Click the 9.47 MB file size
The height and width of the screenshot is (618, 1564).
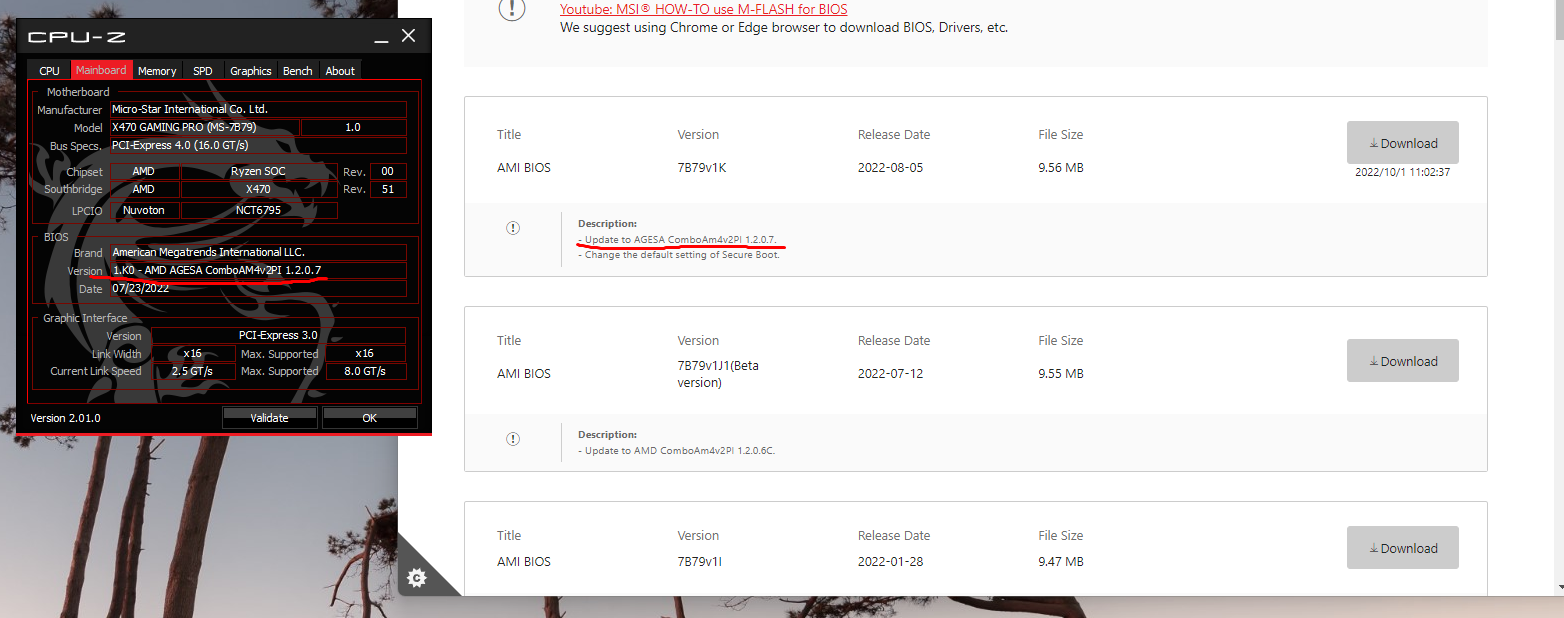coord(1061,561)
